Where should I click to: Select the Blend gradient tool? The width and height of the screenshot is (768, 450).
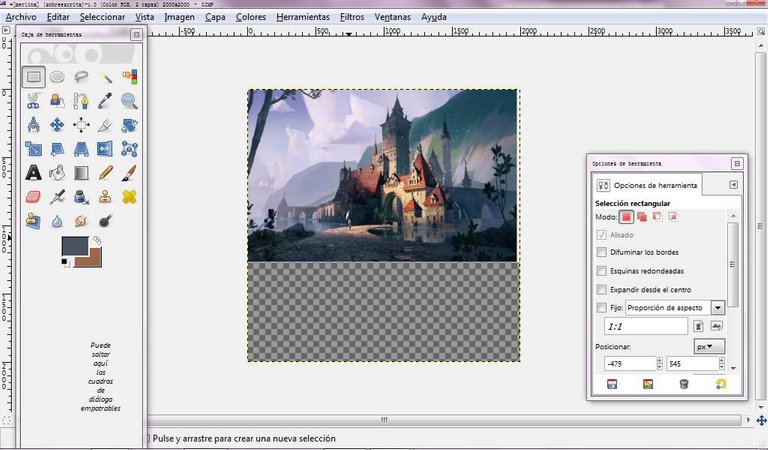point(81,173)
